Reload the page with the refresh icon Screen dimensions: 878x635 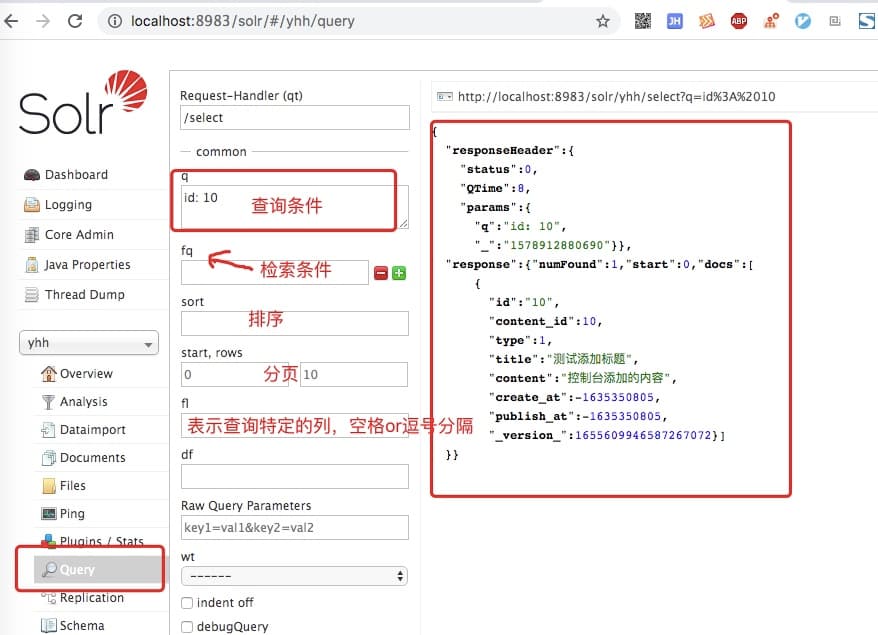(75, 21)
